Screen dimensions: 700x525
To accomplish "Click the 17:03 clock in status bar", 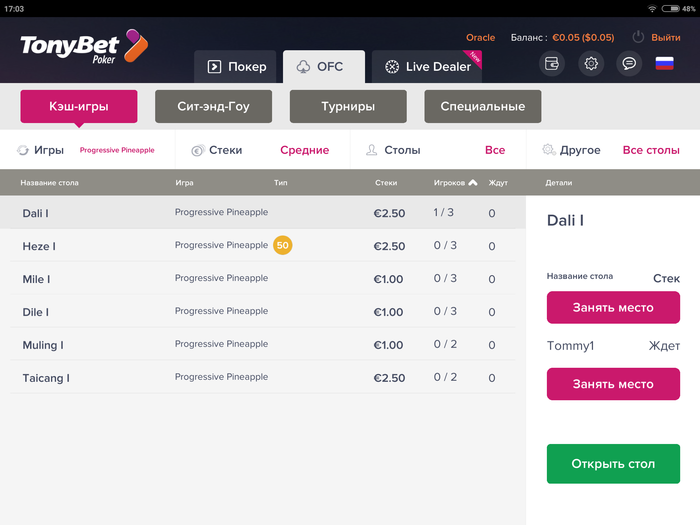I will 14,9.
